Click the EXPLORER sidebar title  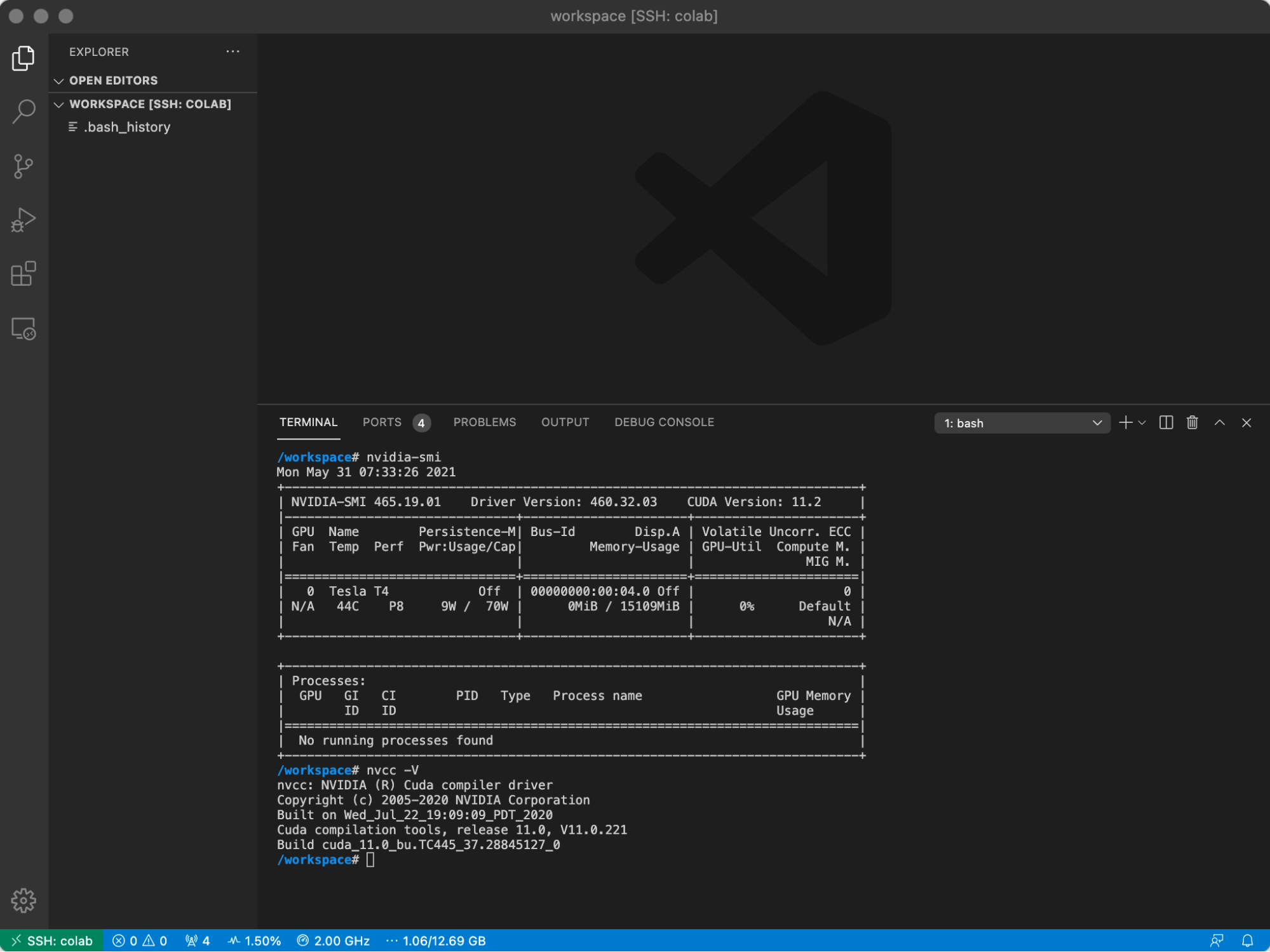click(99, 51)
